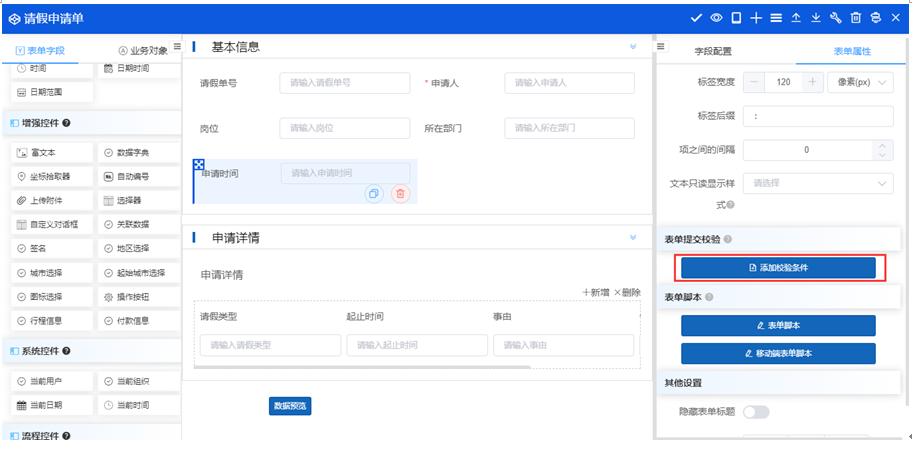Screen dimensions: 912x453
Task: Switch to 表单字段 tab
Action: (x=40, y=51)
